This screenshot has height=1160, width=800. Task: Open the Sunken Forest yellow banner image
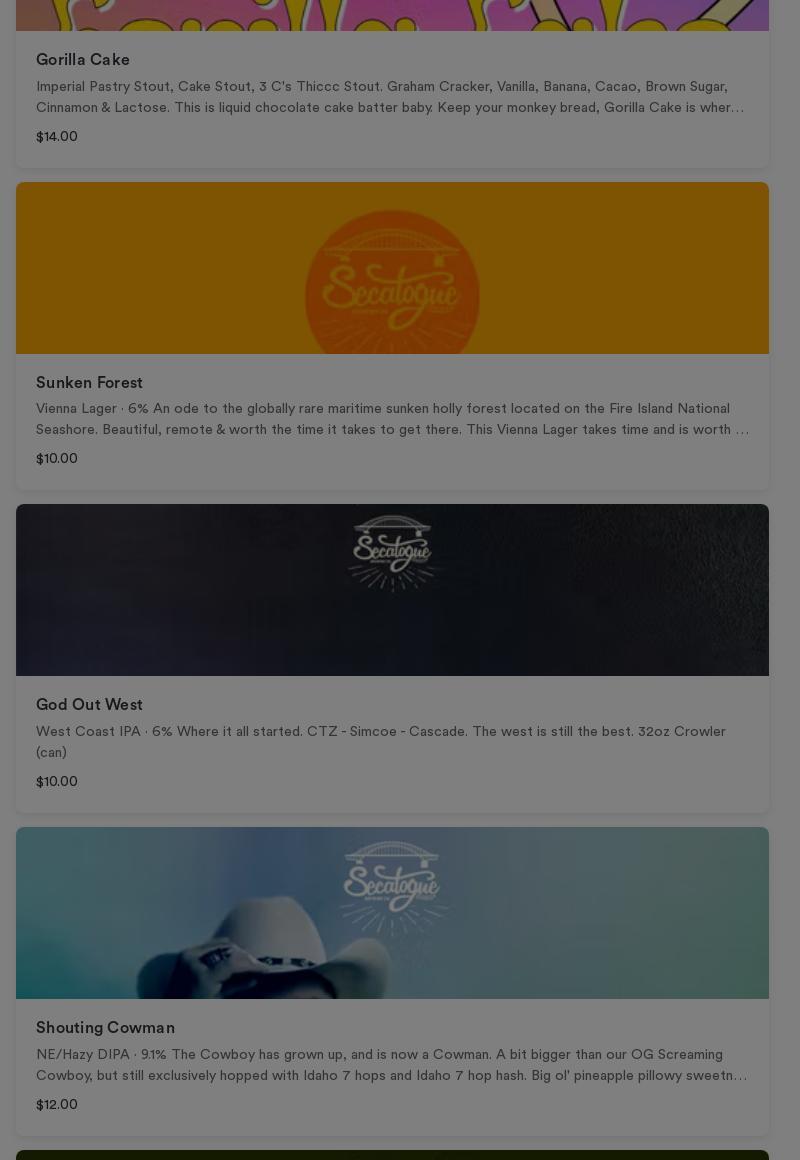[392, 268]
